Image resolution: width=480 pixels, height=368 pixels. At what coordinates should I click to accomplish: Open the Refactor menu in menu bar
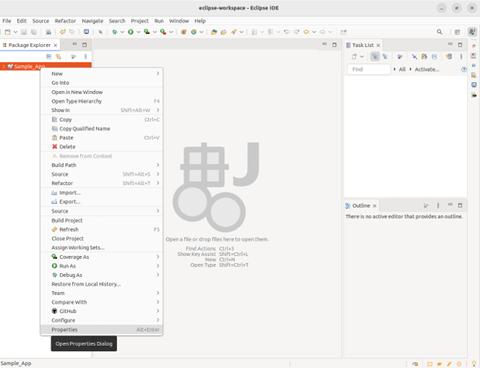coord(65,21)
